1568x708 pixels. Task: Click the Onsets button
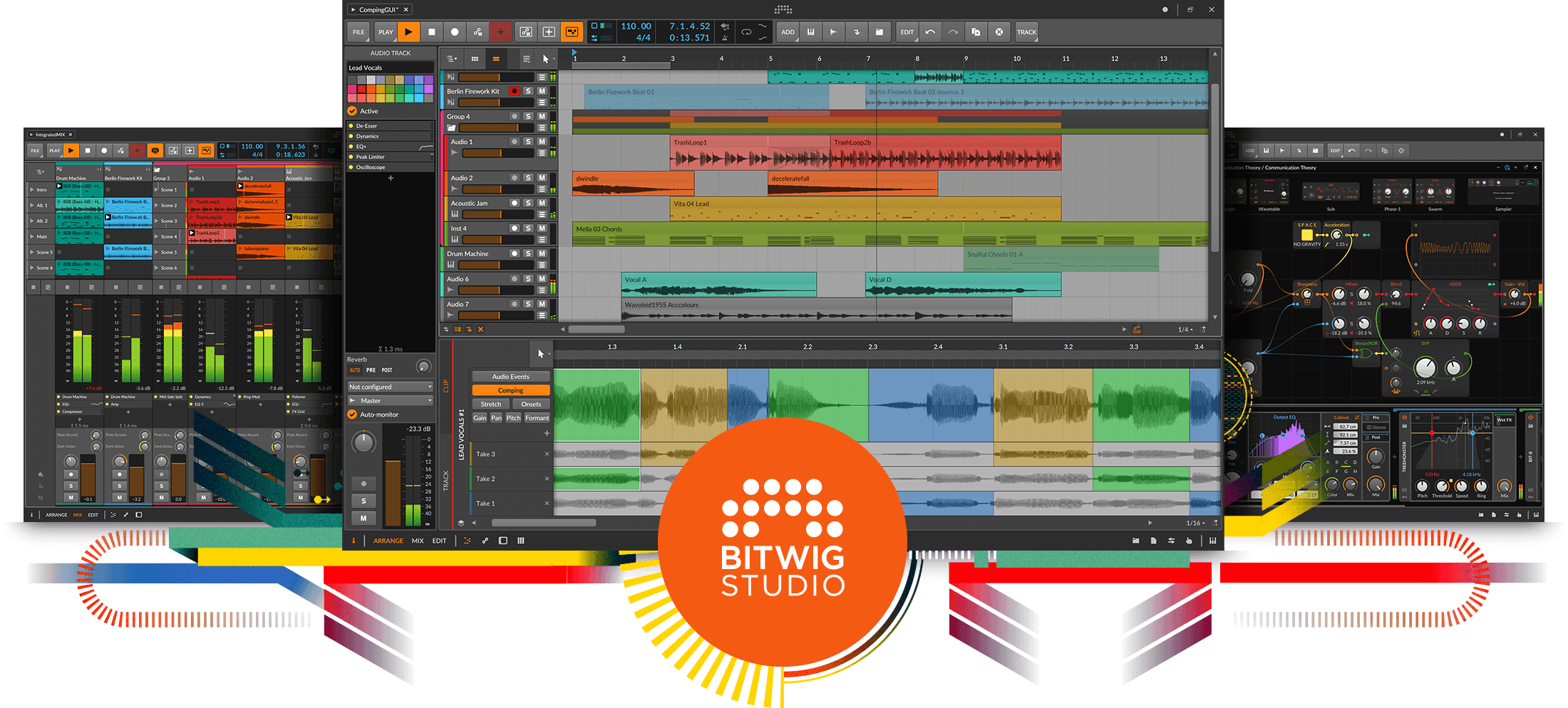pos(531,404)
